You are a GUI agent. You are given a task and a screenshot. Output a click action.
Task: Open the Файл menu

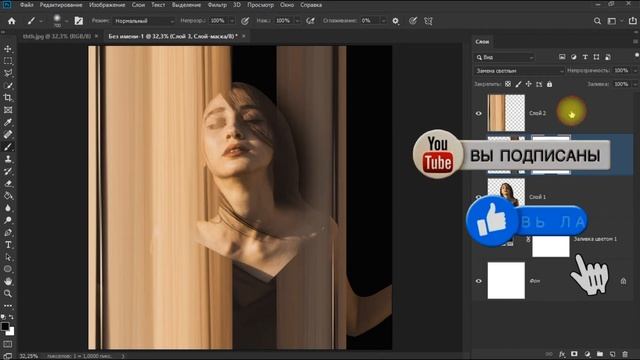pyautogui.click(x=27, y=5)
